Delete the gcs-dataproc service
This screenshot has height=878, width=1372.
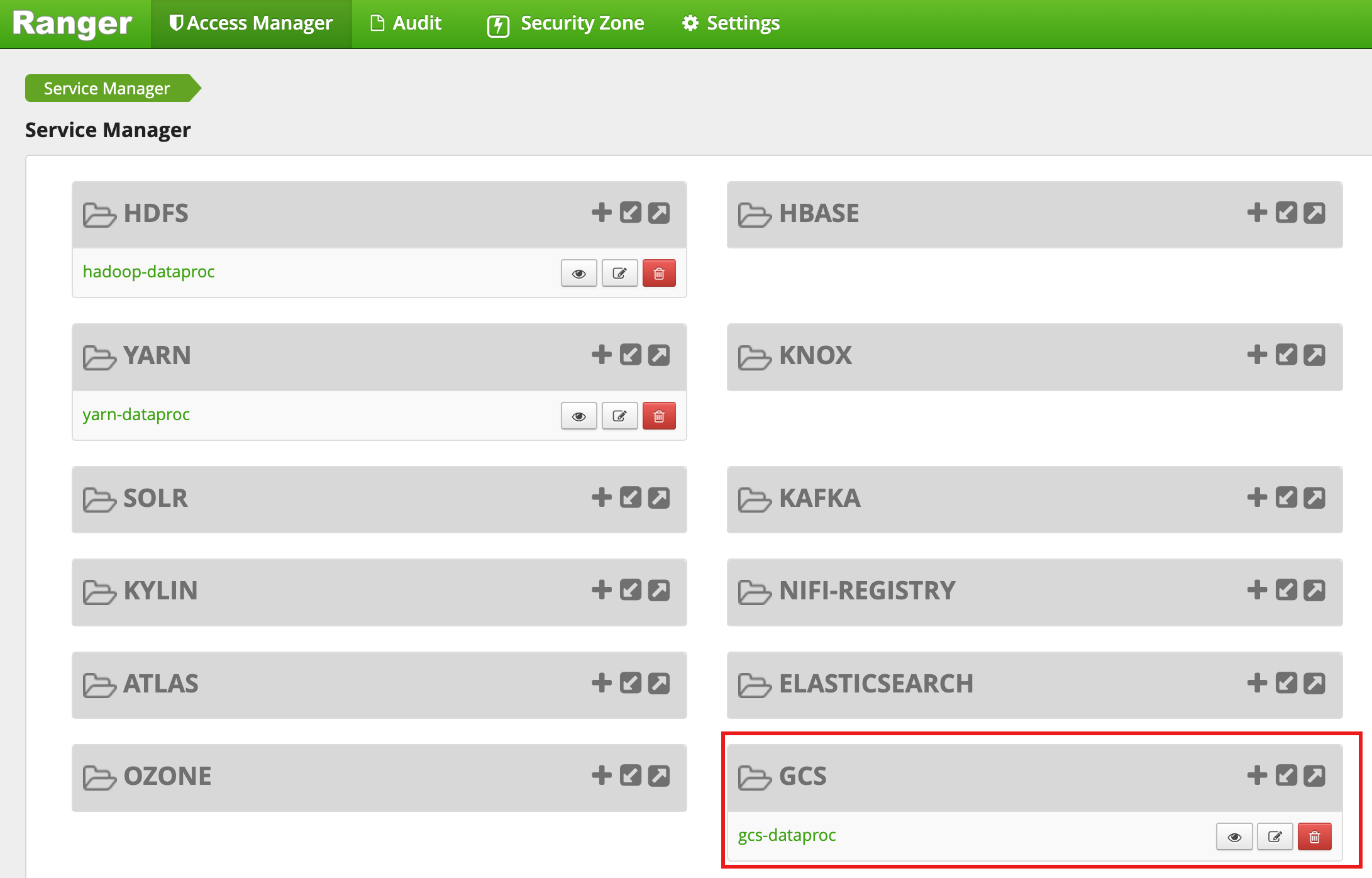tap(1314, 837)
